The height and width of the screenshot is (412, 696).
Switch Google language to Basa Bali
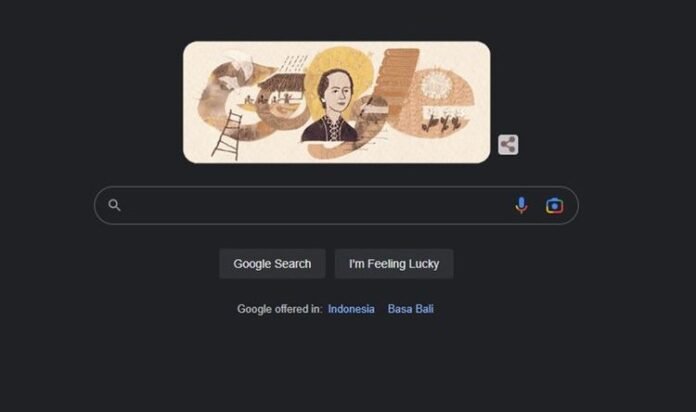411,309
